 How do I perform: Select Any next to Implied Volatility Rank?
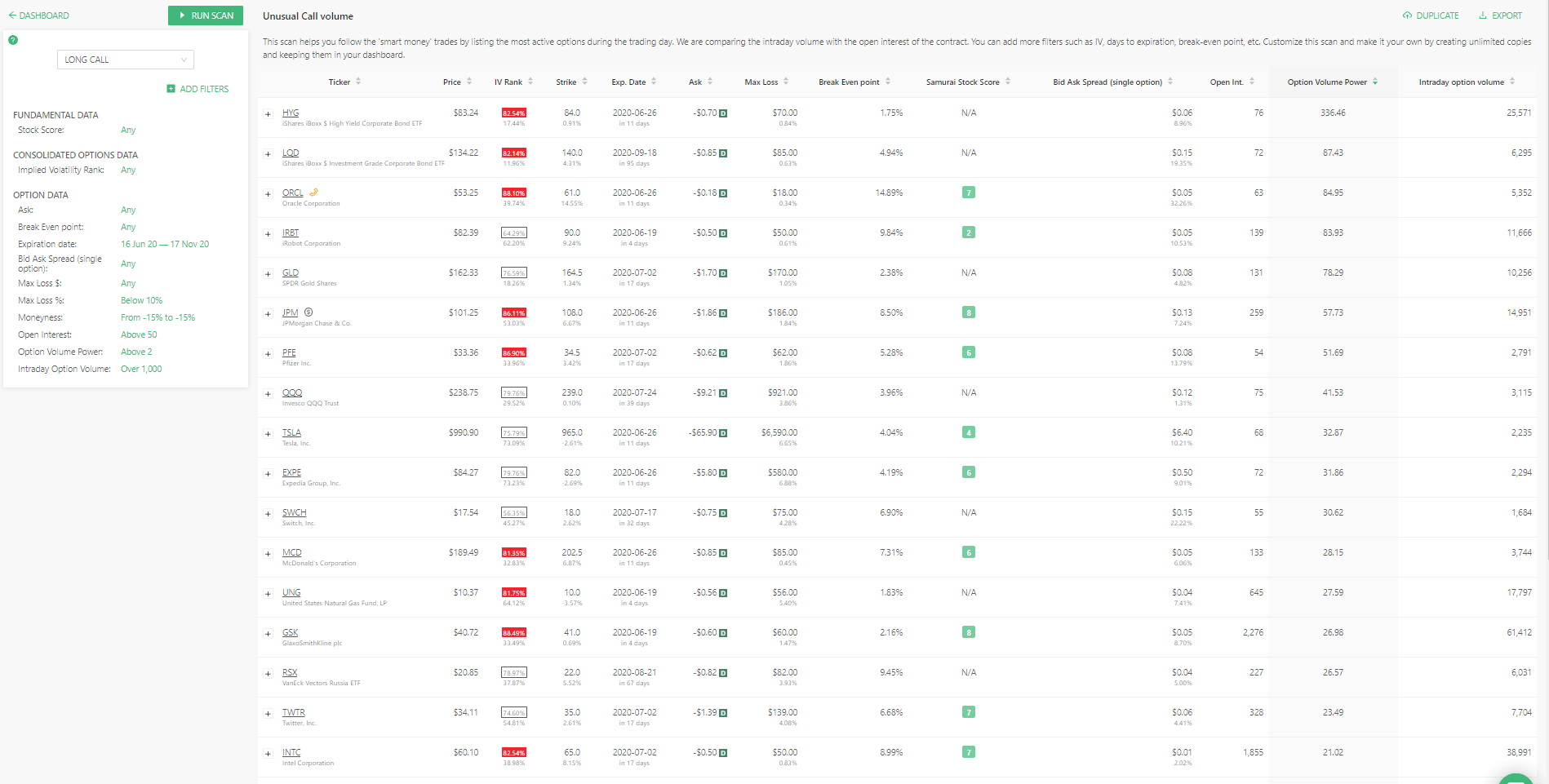point(128,170)
